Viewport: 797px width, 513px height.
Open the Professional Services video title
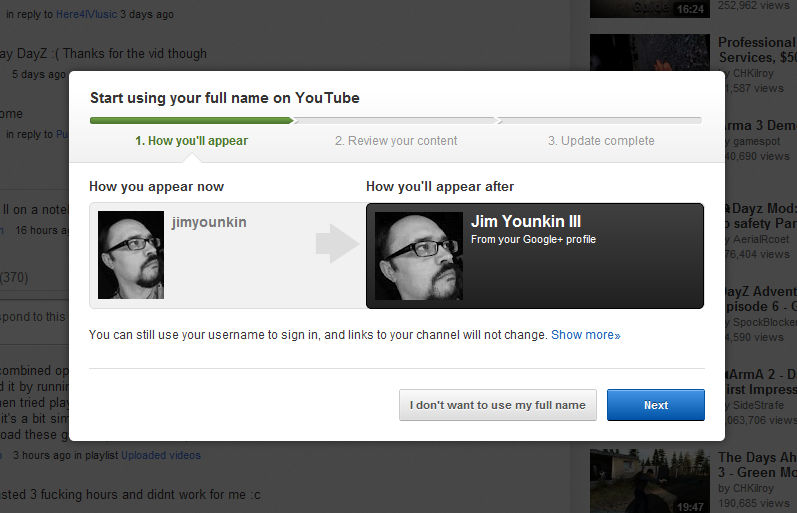(757, 50)
